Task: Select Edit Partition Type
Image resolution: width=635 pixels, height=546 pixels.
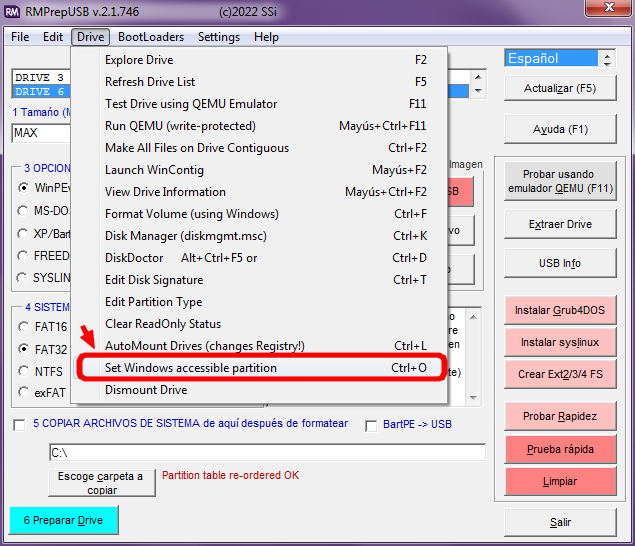Action: click(260, 302)
